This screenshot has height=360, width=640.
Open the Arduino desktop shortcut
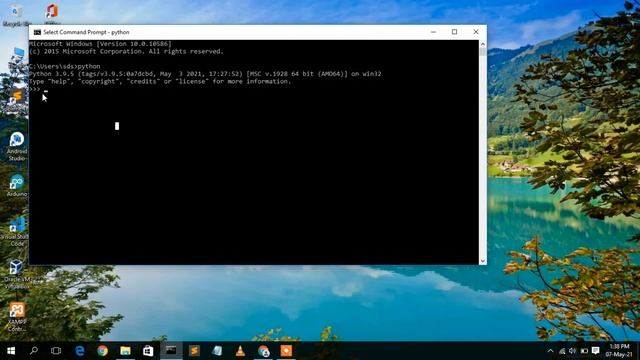(x=17, y=185)
